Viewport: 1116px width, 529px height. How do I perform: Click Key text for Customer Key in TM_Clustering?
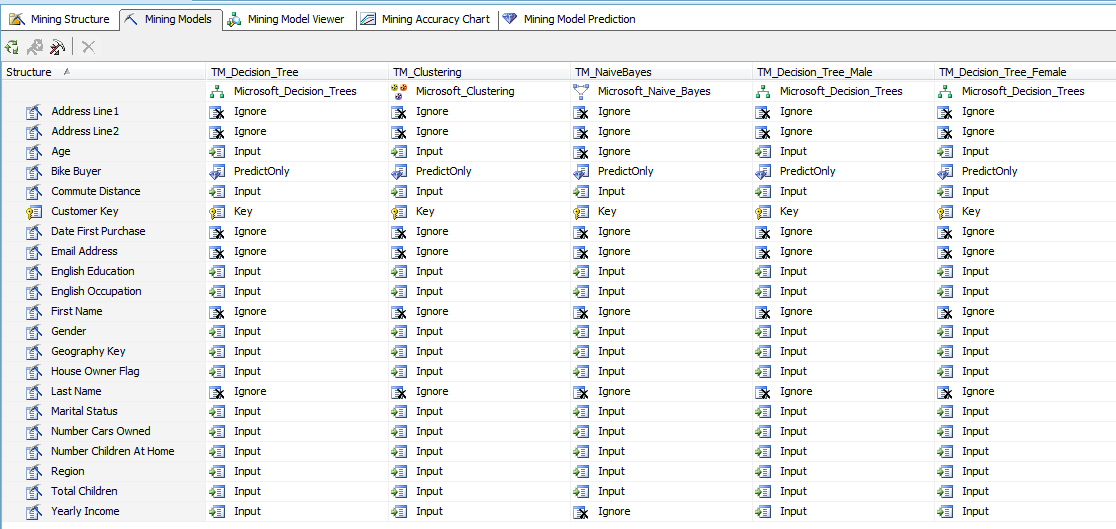[x=425, y=212]
